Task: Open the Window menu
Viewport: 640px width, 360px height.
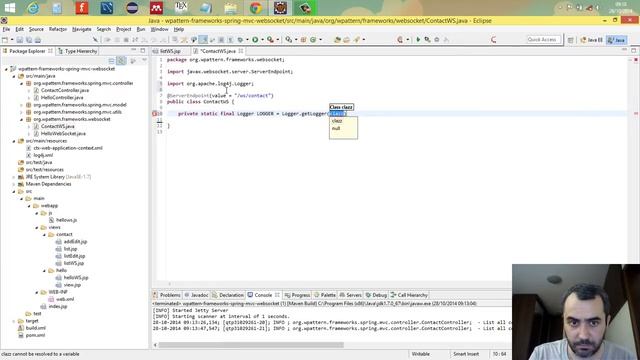Action: coord(159,29)
